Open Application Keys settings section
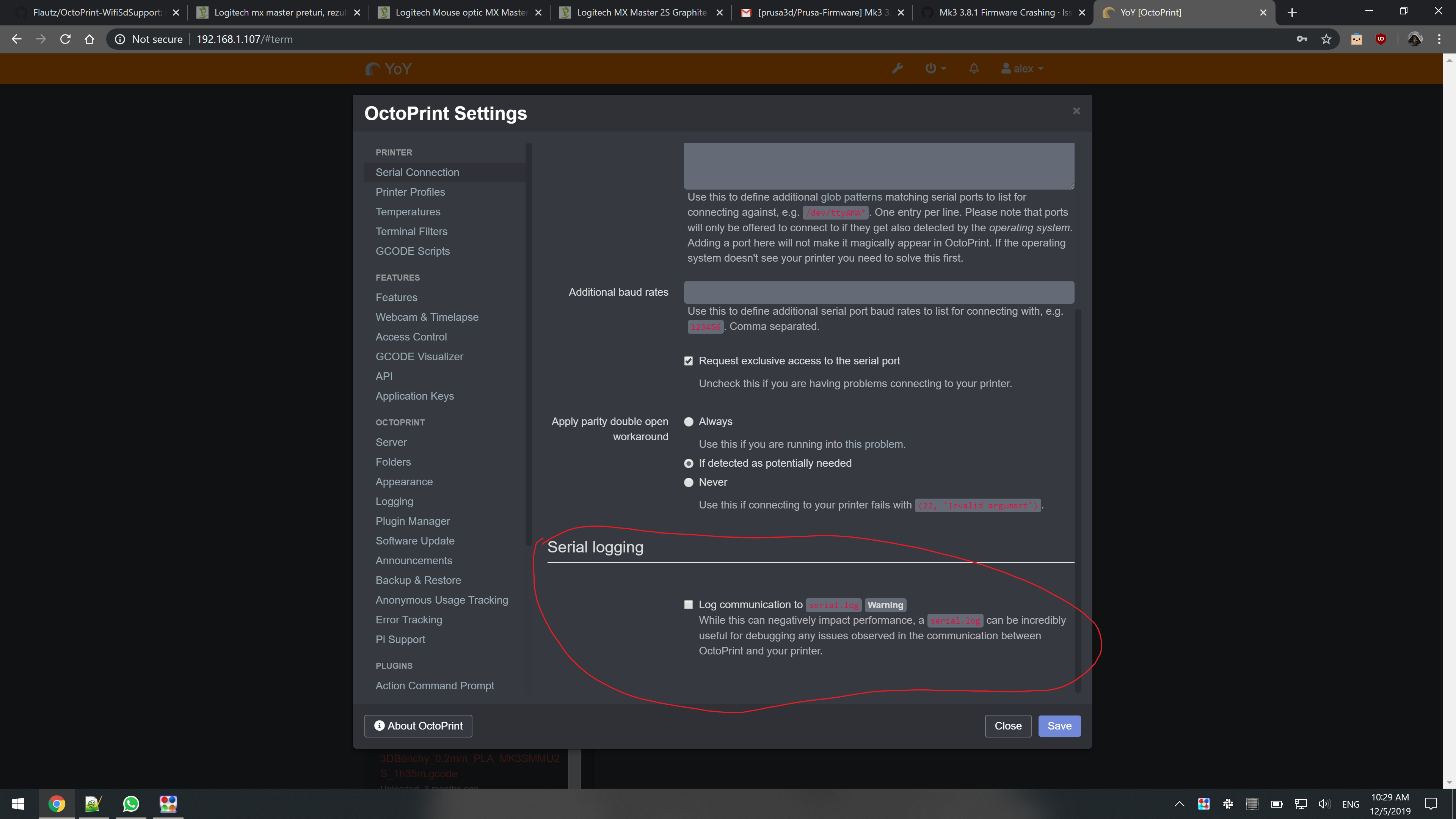 (x=445, y=396)
